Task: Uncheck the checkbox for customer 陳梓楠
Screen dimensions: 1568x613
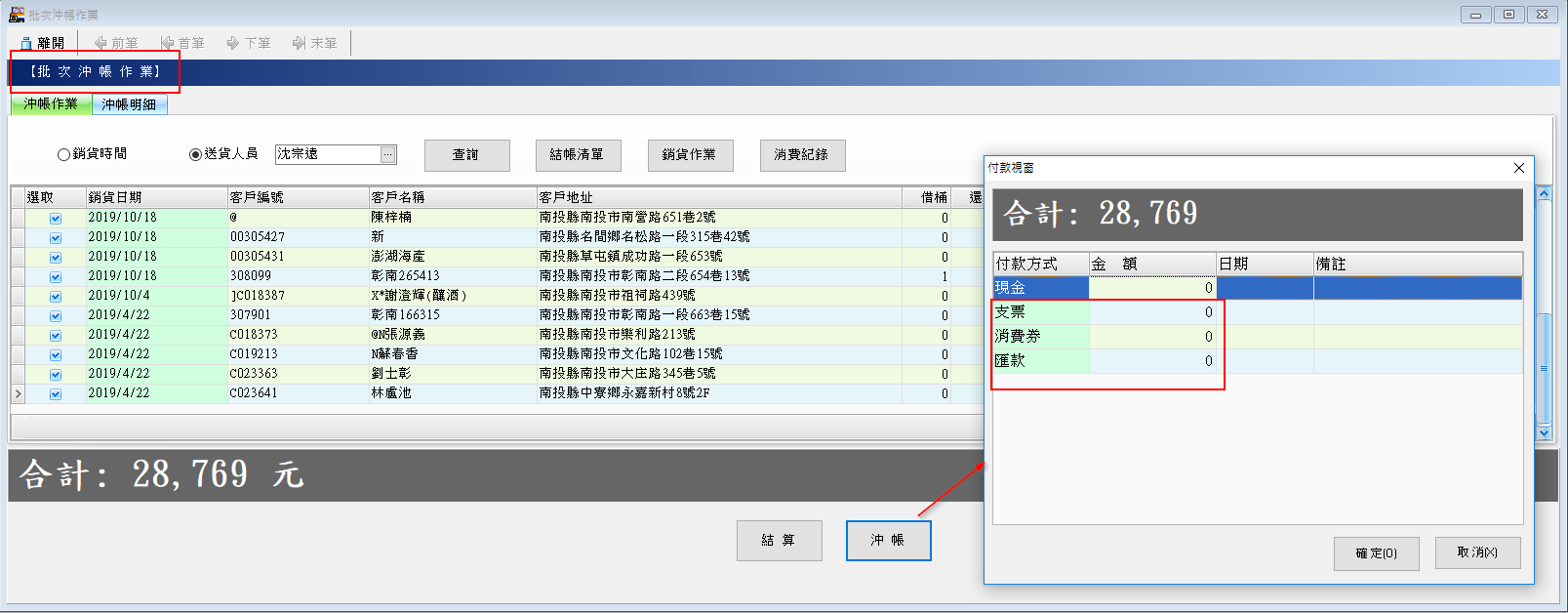Action: (56, 219)
